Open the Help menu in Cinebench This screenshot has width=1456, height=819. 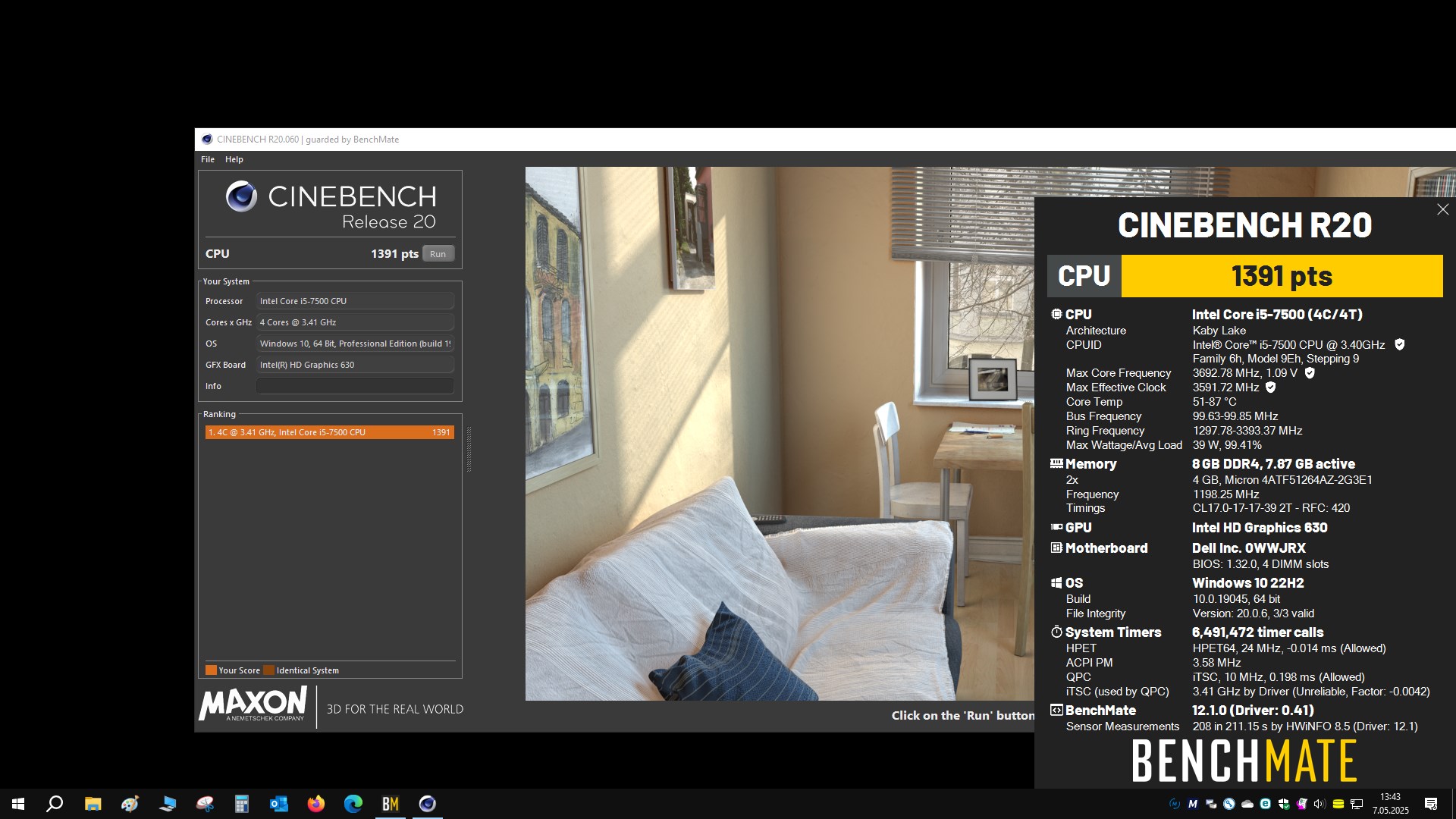234,159
